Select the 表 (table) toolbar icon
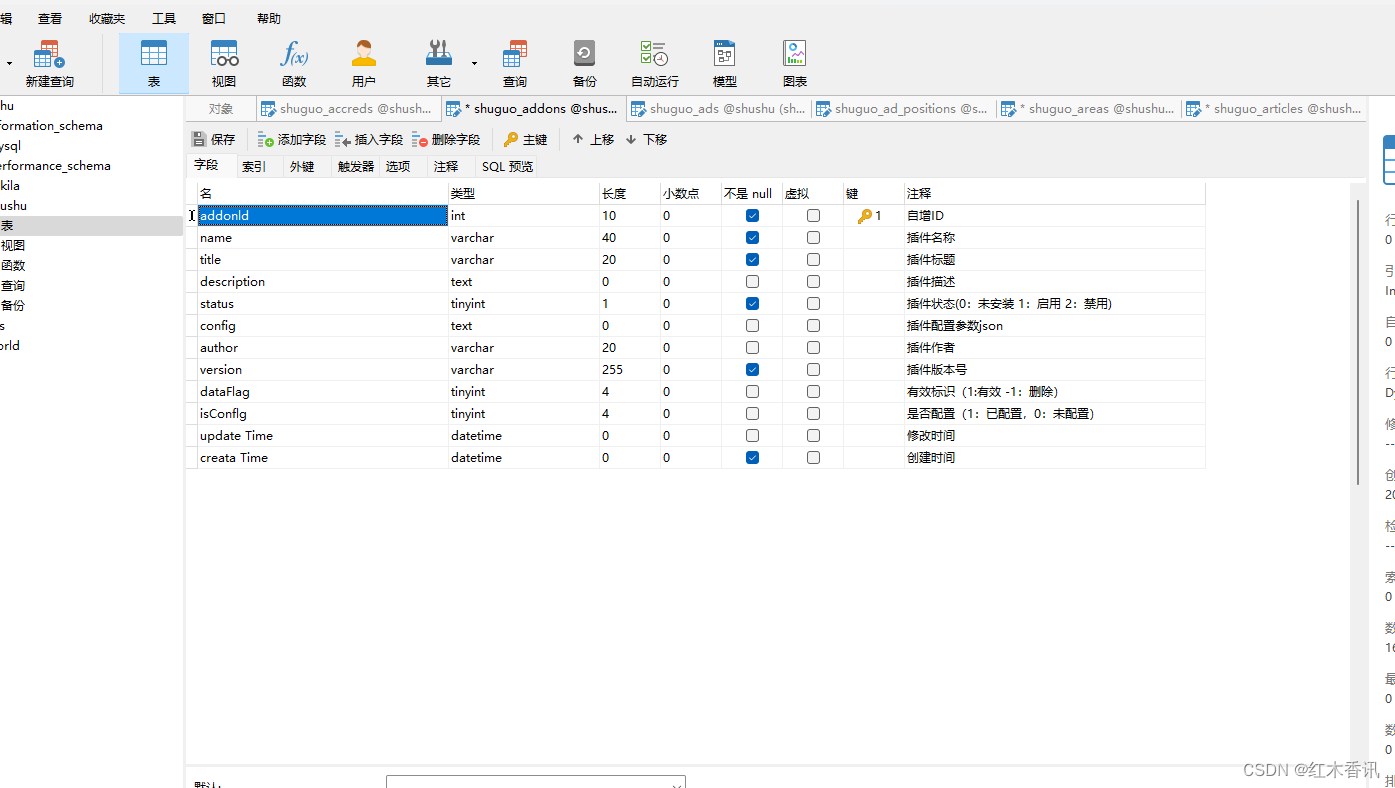This screenshot has width=1395, height=788. pos(154,64)
